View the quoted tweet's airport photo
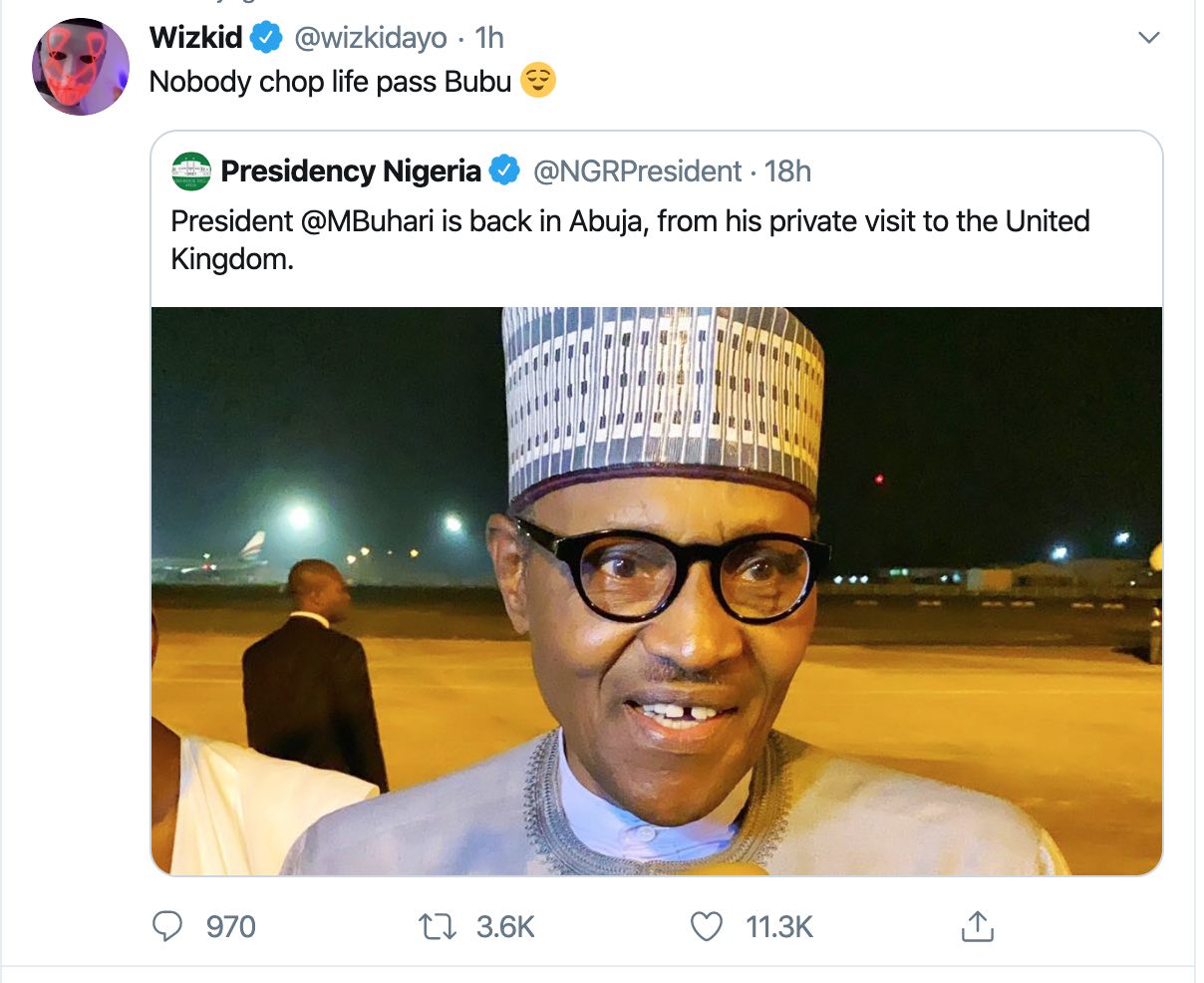Screen dimensions: 1204x983 (x=656, y=590)
